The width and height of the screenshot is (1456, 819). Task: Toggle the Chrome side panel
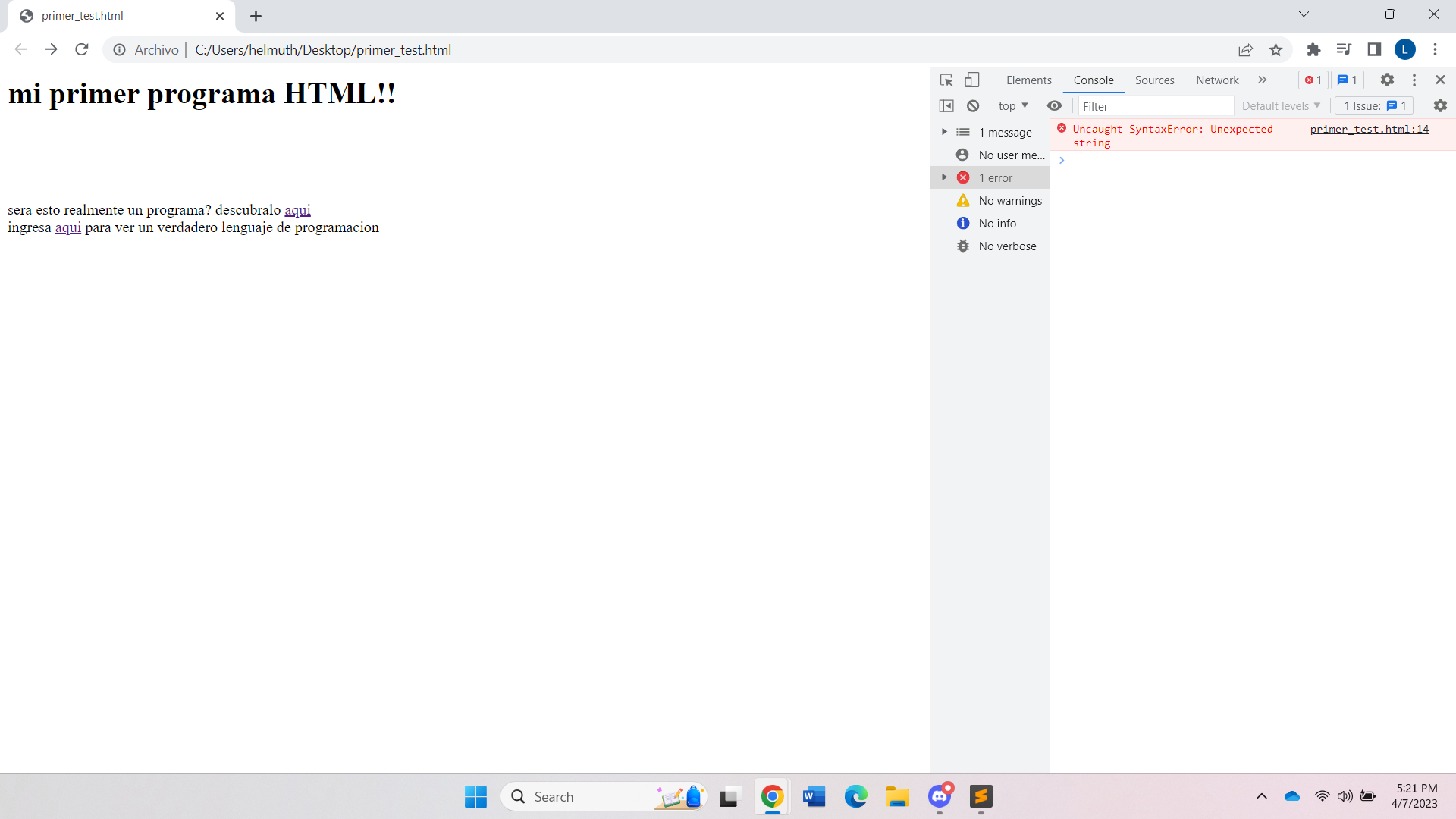(x=1374, y=49)
